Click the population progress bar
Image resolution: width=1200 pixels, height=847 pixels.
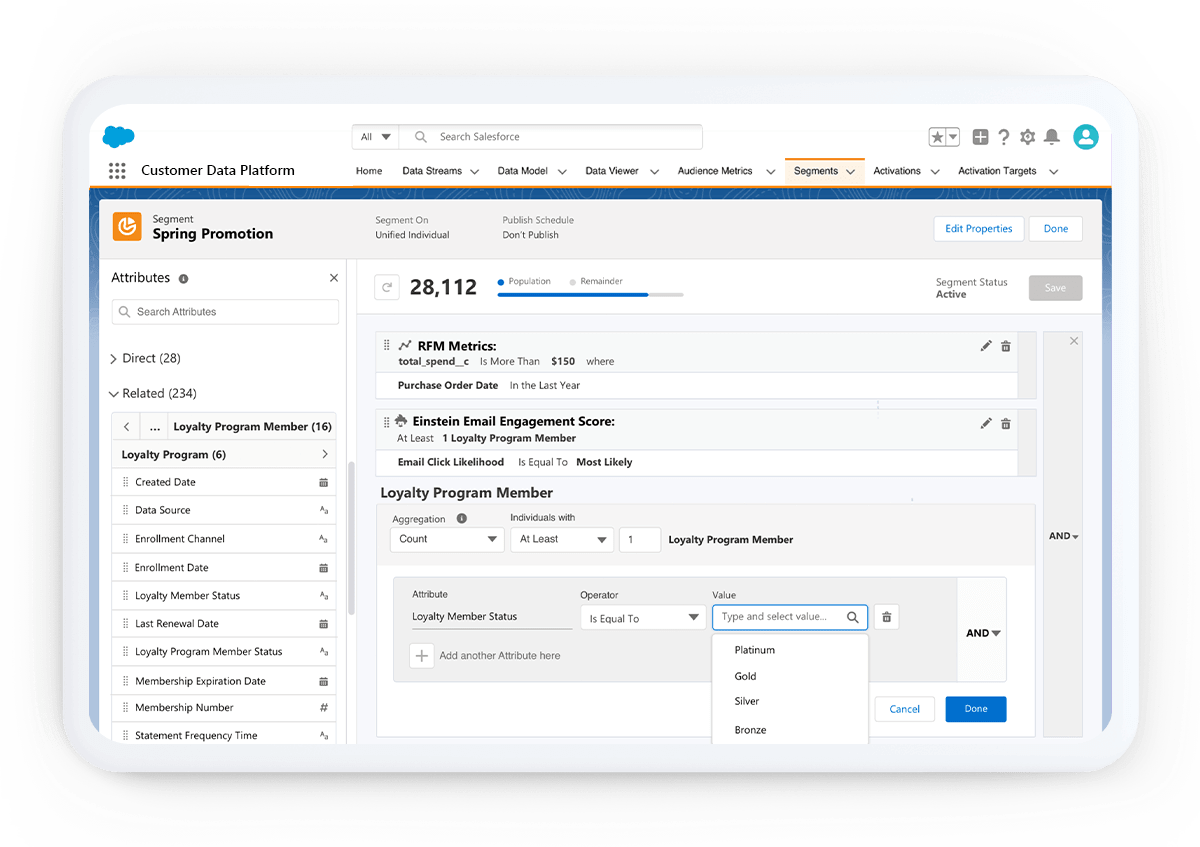pos(590,295)
